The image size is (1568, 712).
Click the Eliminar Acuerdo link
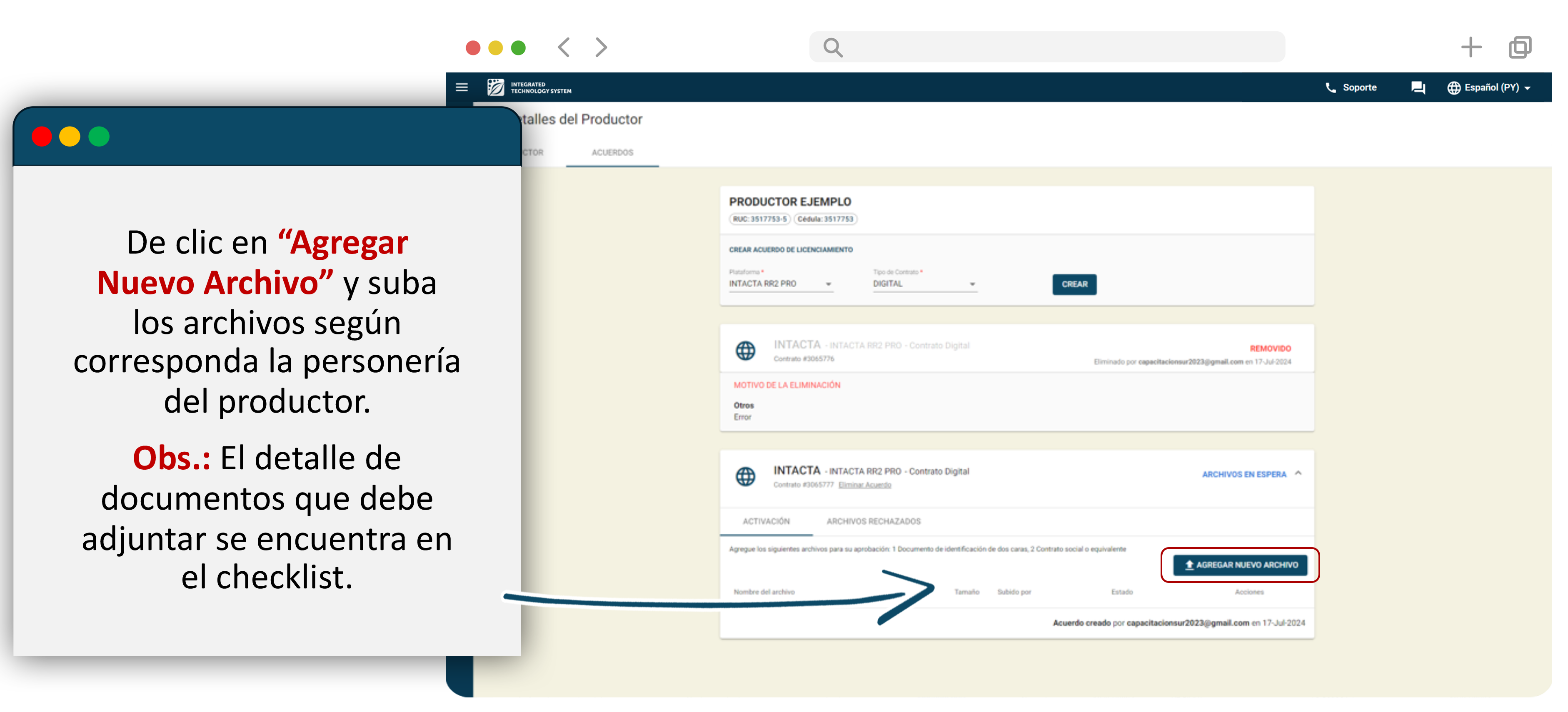coord(864,485)
